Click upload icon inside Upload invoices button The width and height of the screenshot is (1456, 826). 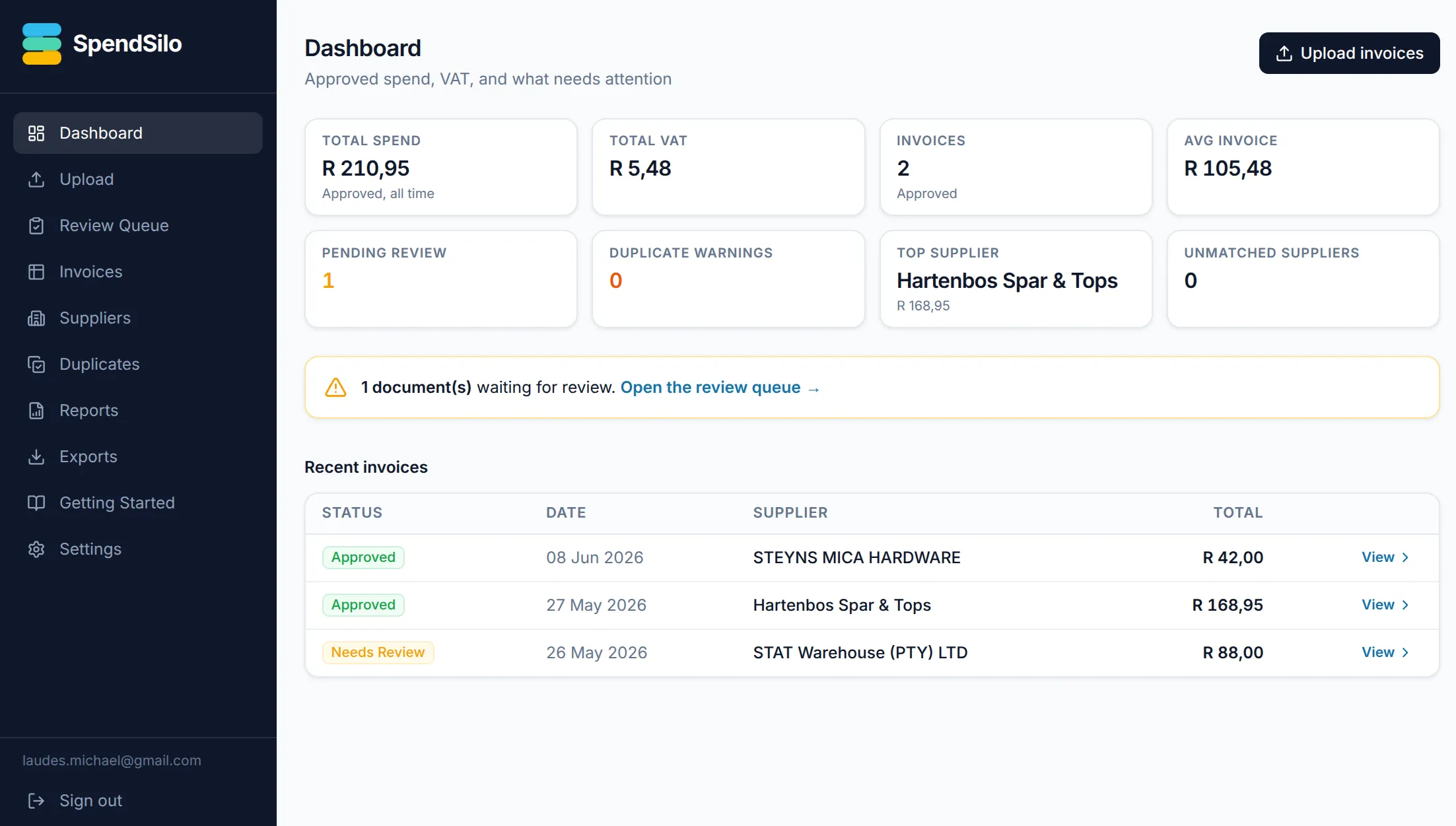1284,53
